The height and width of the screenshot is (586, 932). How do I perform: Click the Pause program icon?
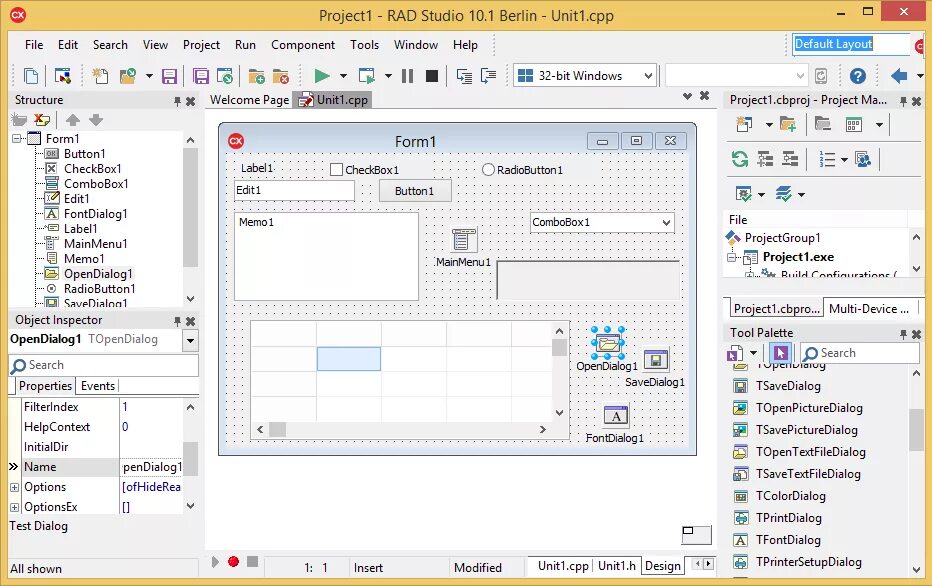pos(407,75)
